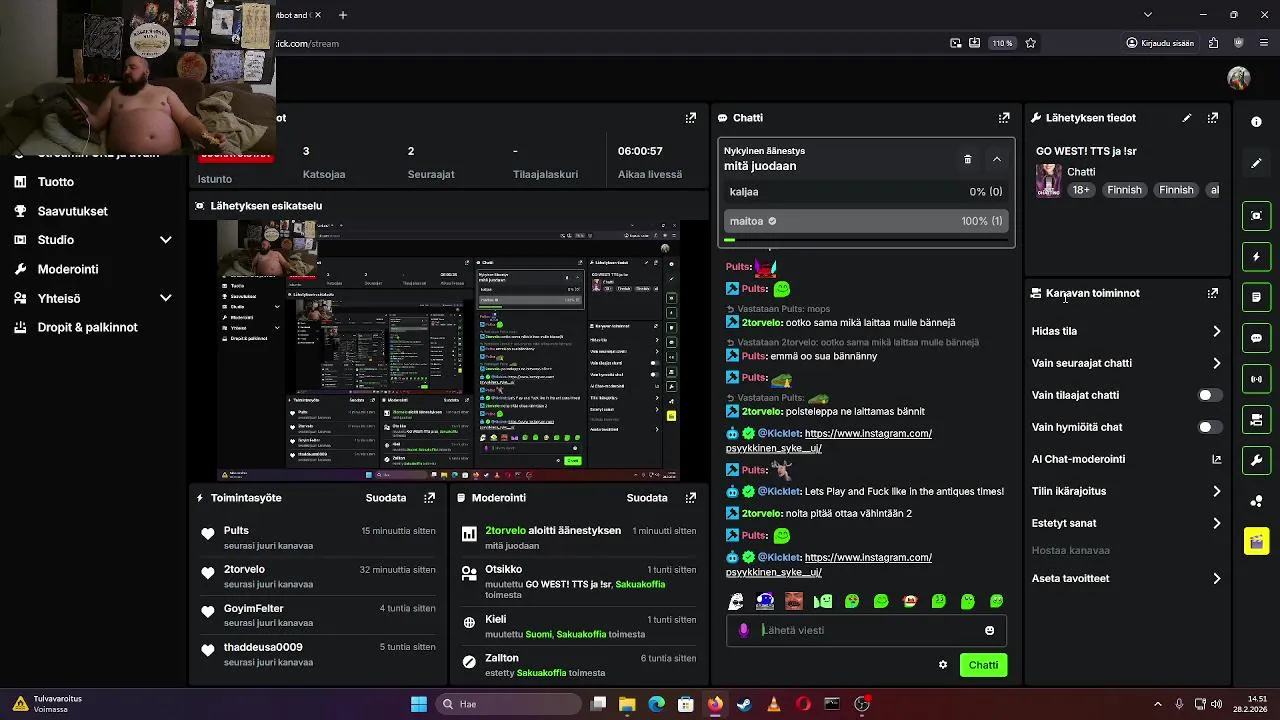Open a new browser tab

tap(343, 15)
